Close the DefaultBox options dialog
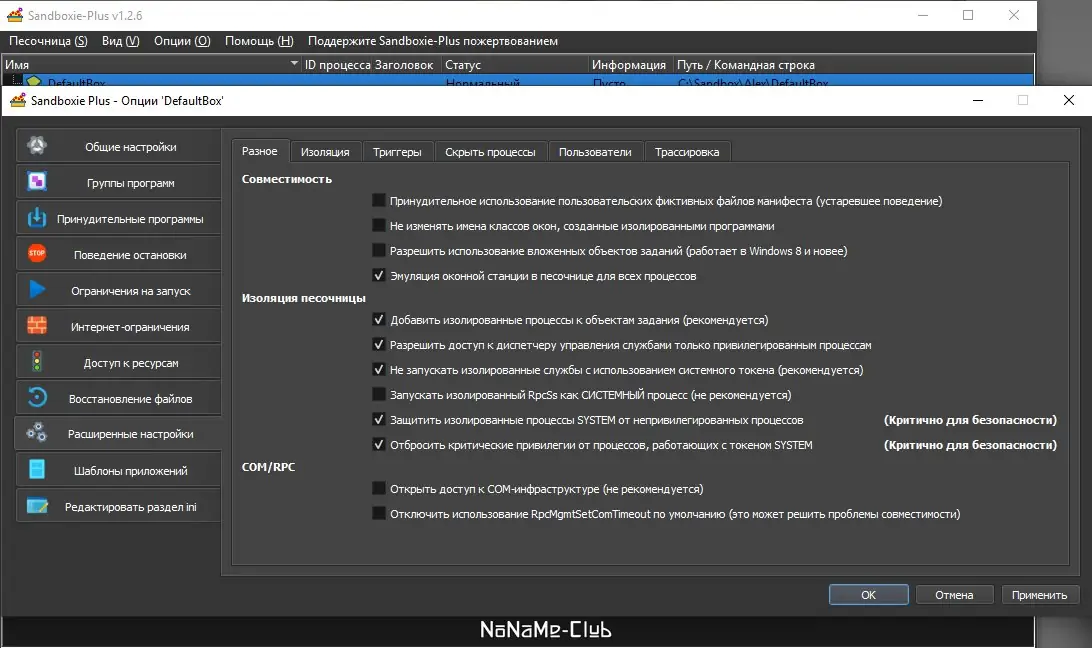Viewport: 1092px width, 648px height. pyautogui.click(x=1068, y=100)
